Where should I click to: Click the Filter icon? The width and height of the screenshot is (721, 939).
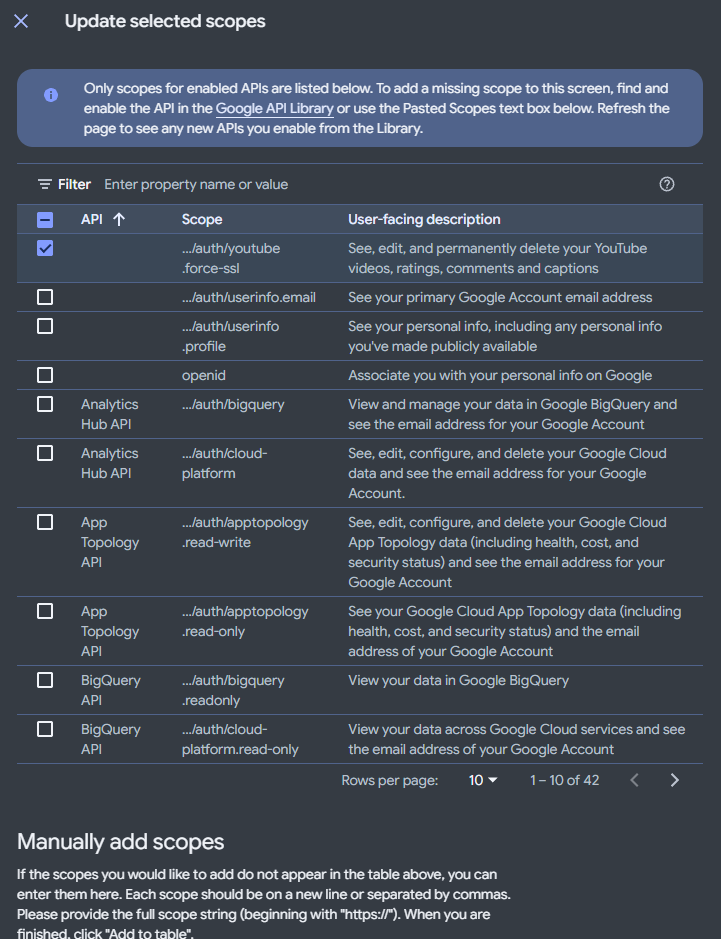coord(44,184)
